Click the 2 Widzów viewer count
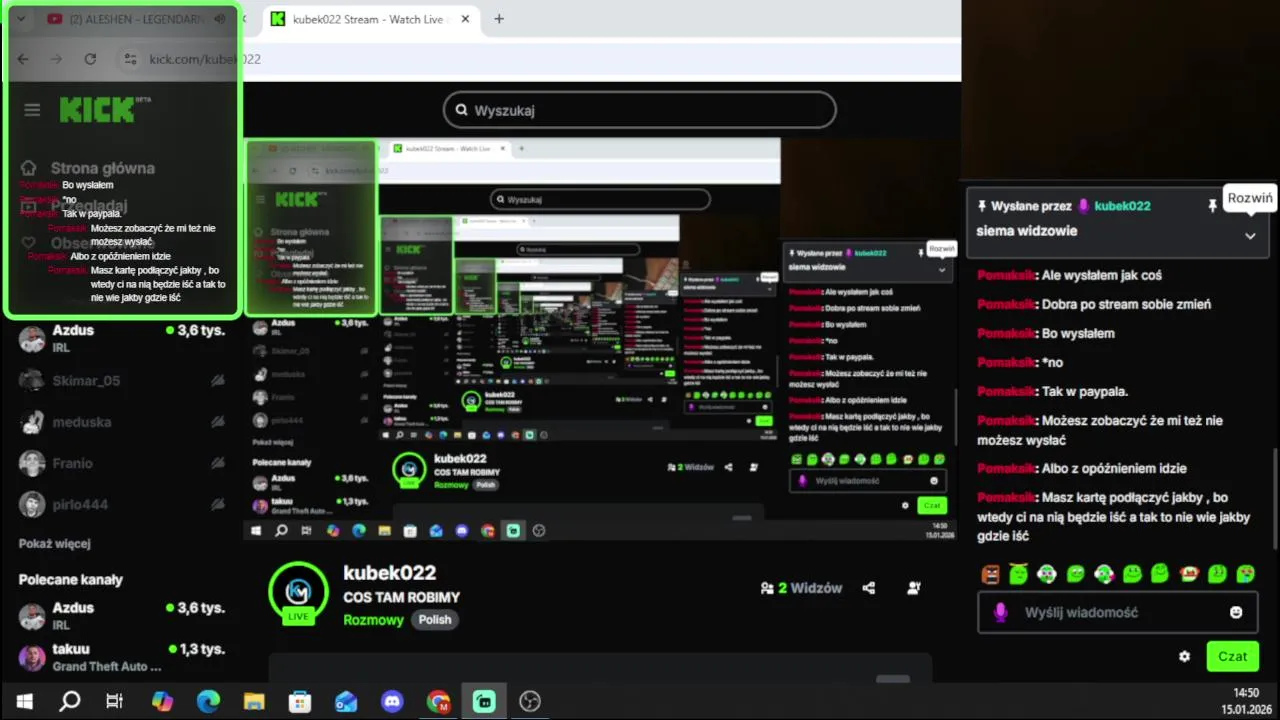Screen dimensions: 1280x720 [x=801, y=588]
